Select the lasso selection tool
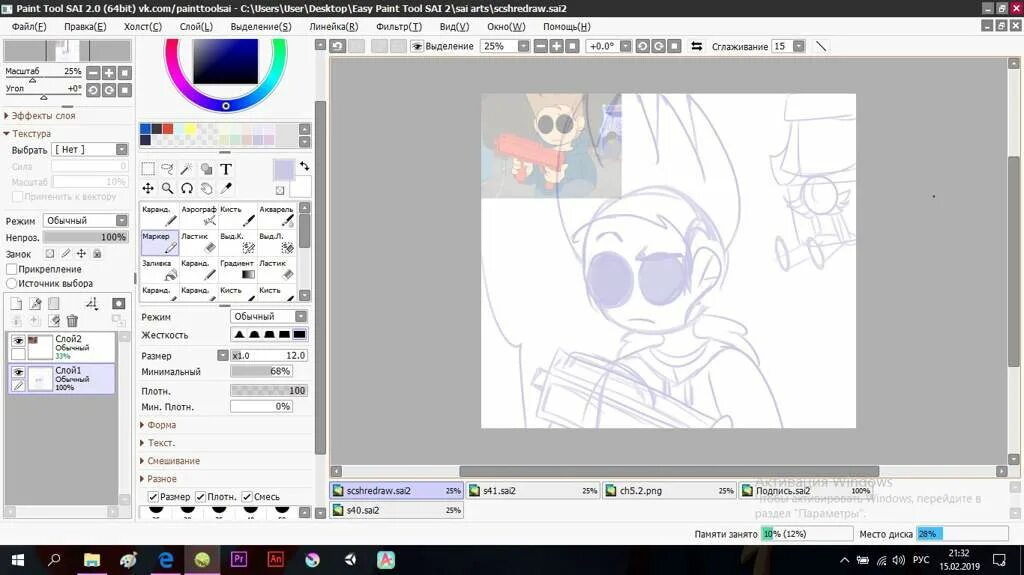This screenshot has height=575, width=1024. (x=167, y=169)
